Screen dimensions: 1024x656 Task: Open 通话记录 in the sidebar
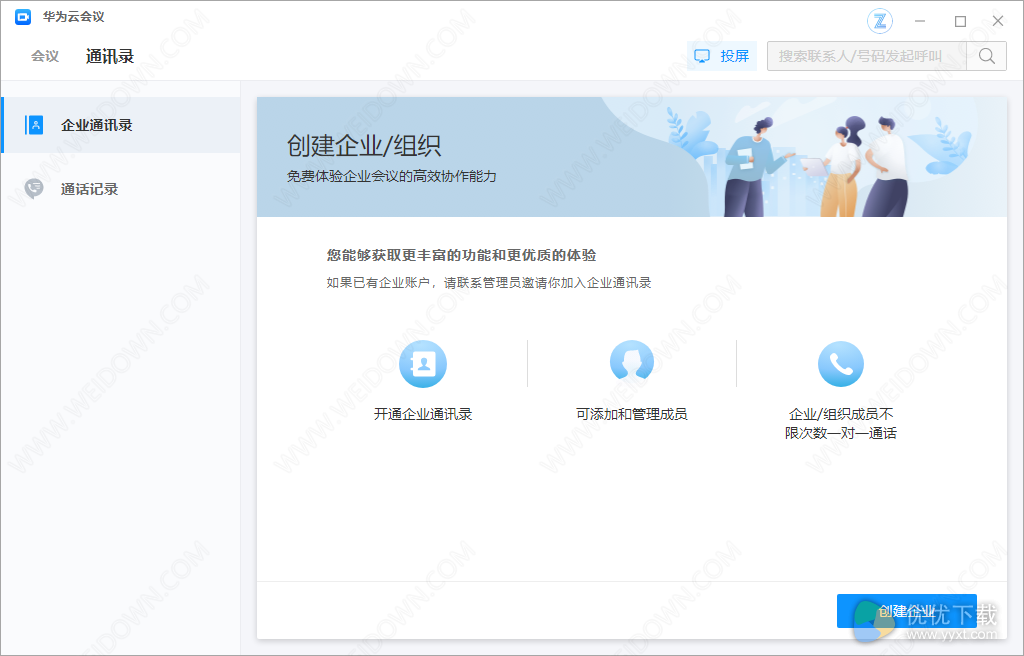coord(121,189)
